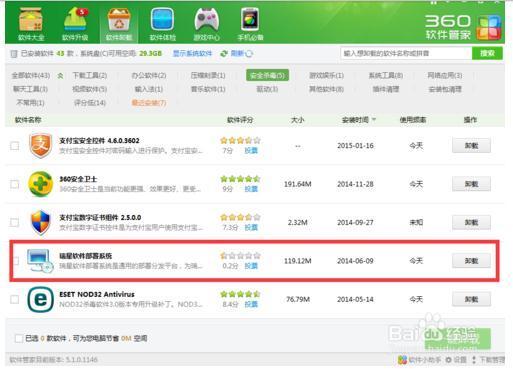Click 软件小助手 icon in status bar
The width and height of the screenshot is (513, 369).
(402, 360)
